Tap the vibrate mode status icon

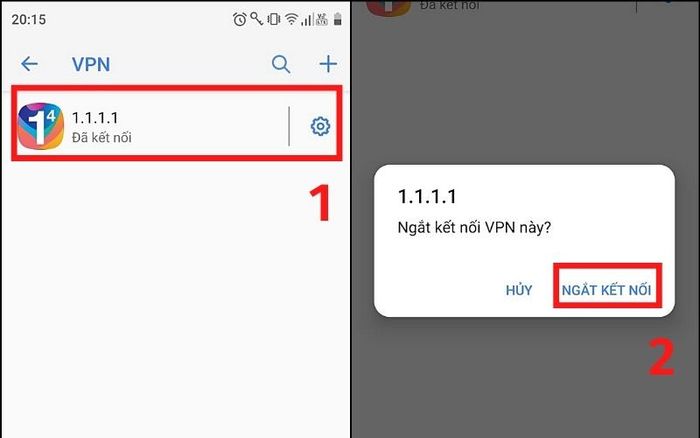tap(273, 19)
